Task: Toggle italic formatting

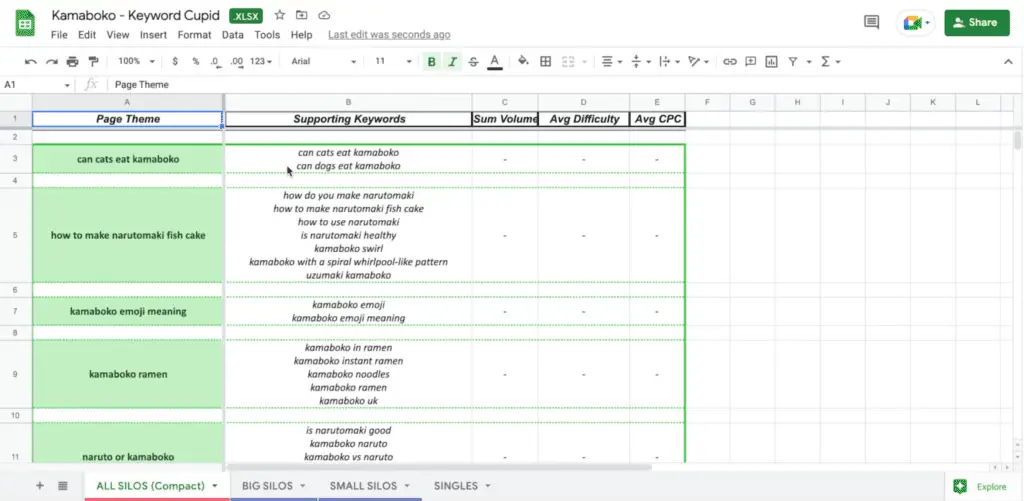Action: [x=452, y=61]
